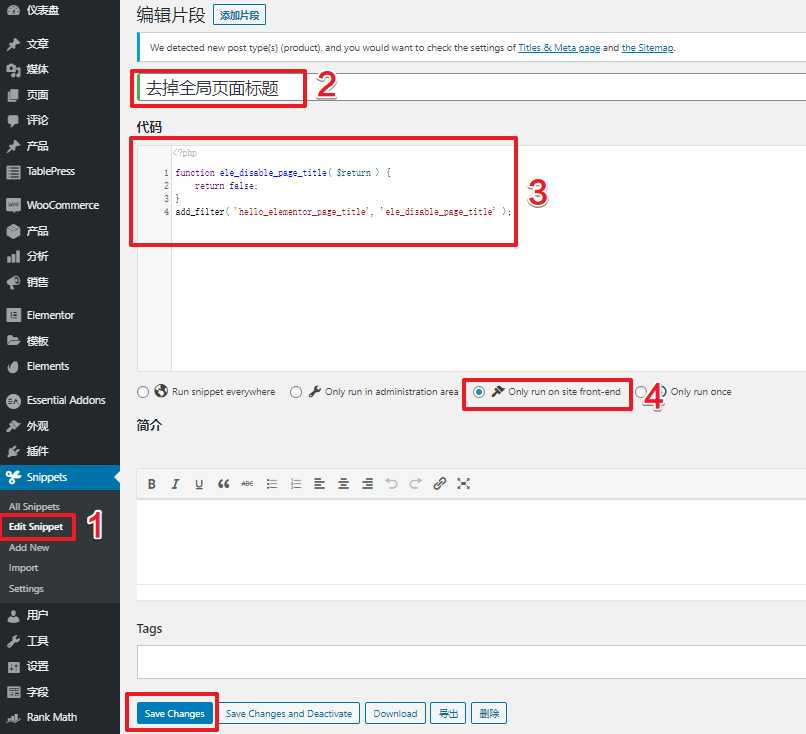Image resolution: width=806 pixels, height=734 pixels.
Task: Click Save Changes and Deactivate button
Action: [289, 713]
